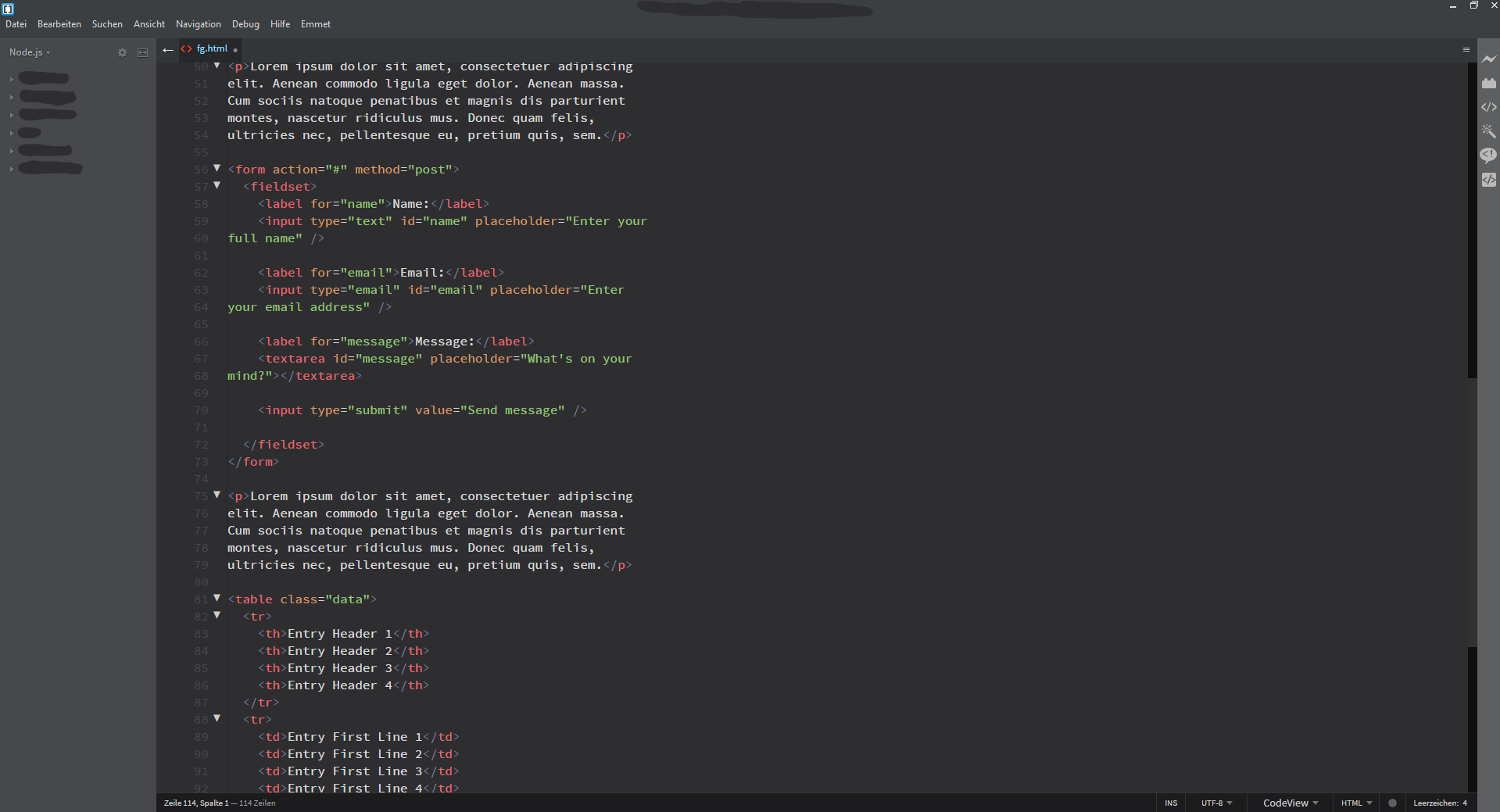Collapse the tr fold on line 88
The image size is (1500, 812).
point(217,718)
